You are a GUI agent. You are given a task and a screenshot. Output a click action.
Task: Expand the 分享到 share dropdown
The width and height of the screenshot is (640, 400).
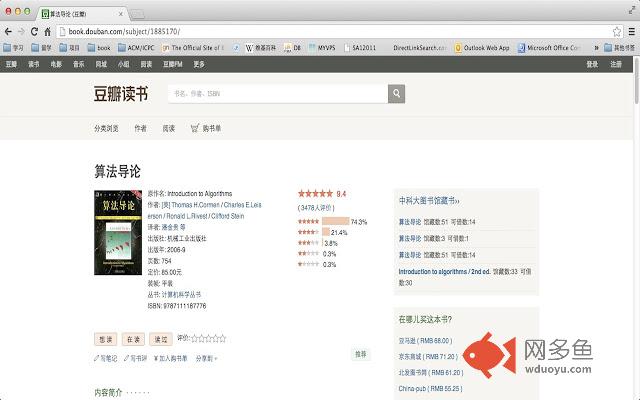[x=206, y=358]
